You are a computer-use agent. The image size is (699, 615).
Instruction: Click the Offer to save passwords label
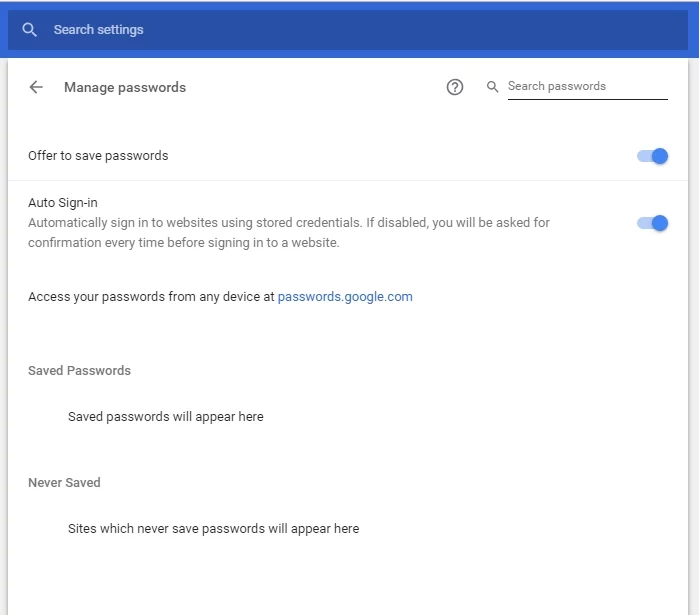click(x=98, y=156)
